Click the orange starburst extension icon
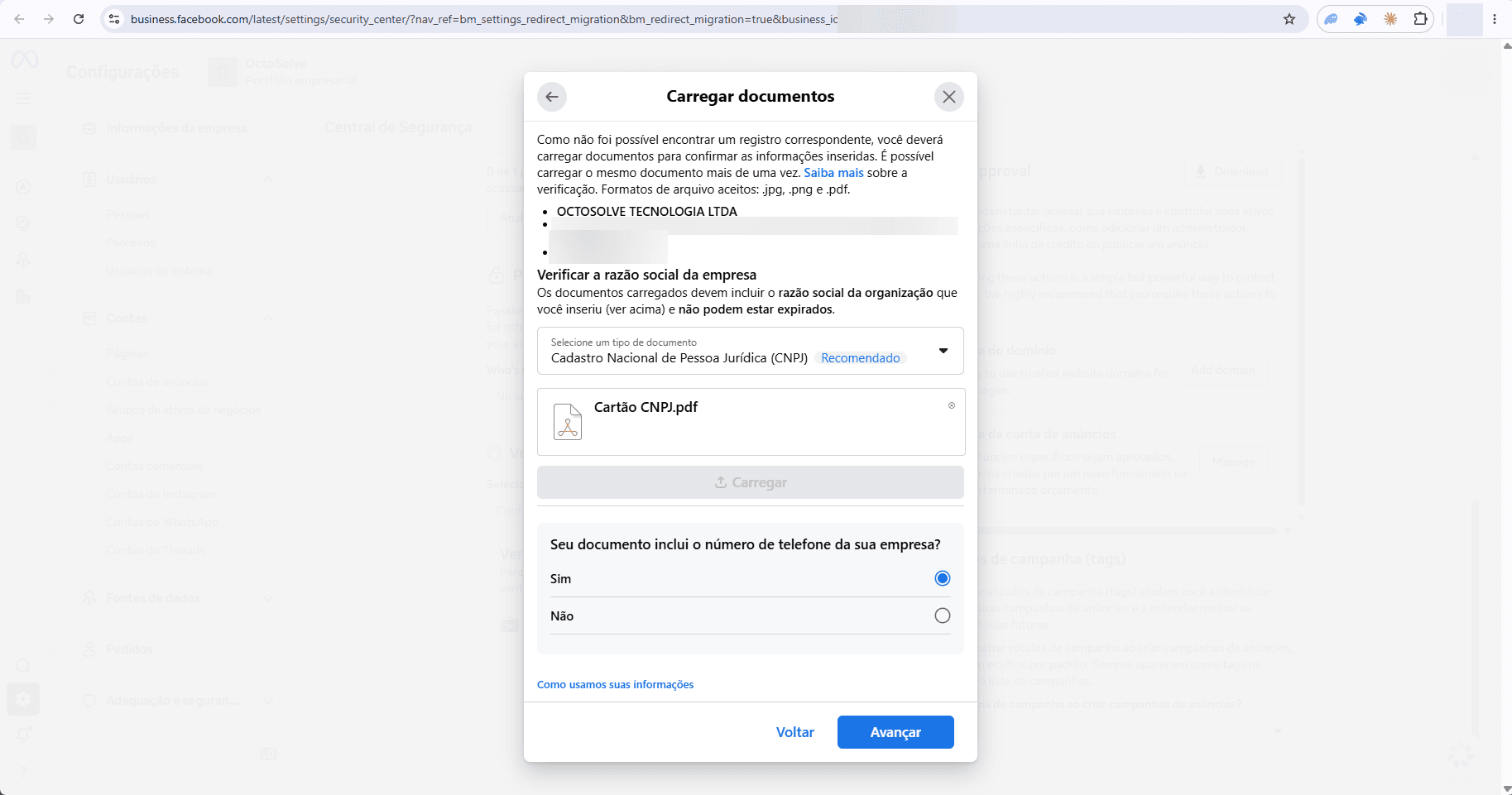Image resolution: width=1512 pixels, height=795 pixels. (1390, 19)
